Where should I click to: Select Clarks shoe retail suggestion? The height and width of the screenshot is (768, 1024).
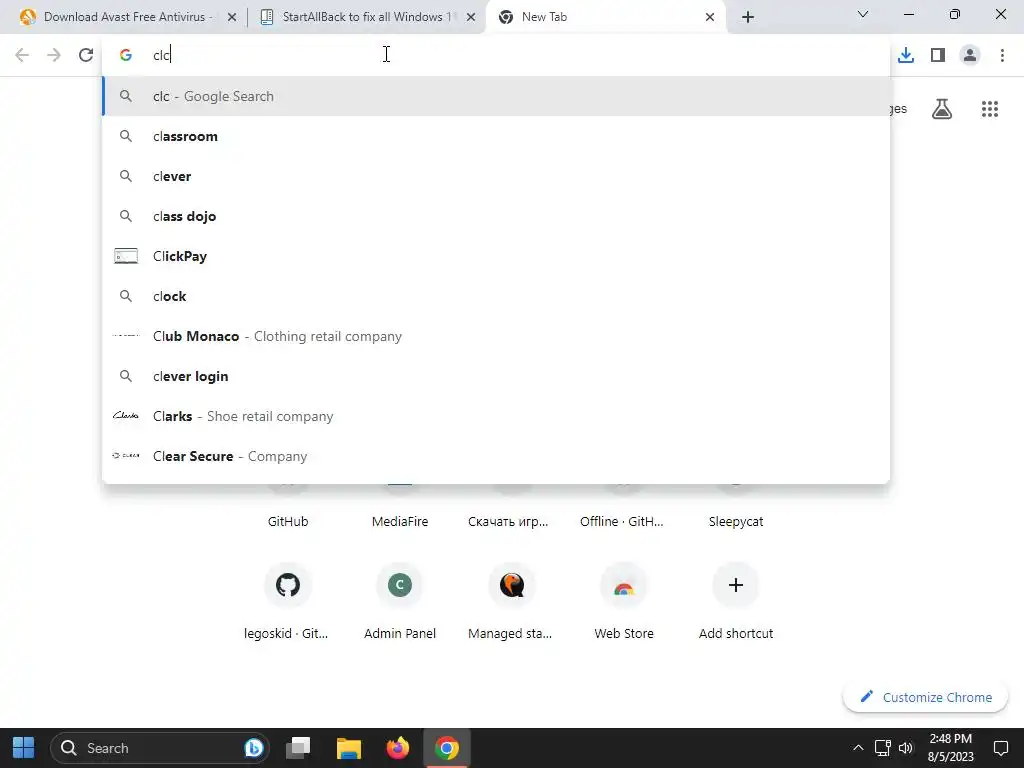(x=496, y=416)
